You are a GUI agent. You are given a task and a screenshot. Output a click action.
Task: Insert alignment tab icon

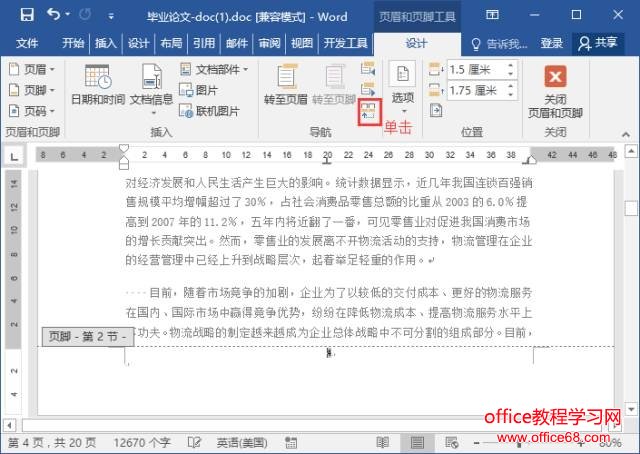(436, 111)
